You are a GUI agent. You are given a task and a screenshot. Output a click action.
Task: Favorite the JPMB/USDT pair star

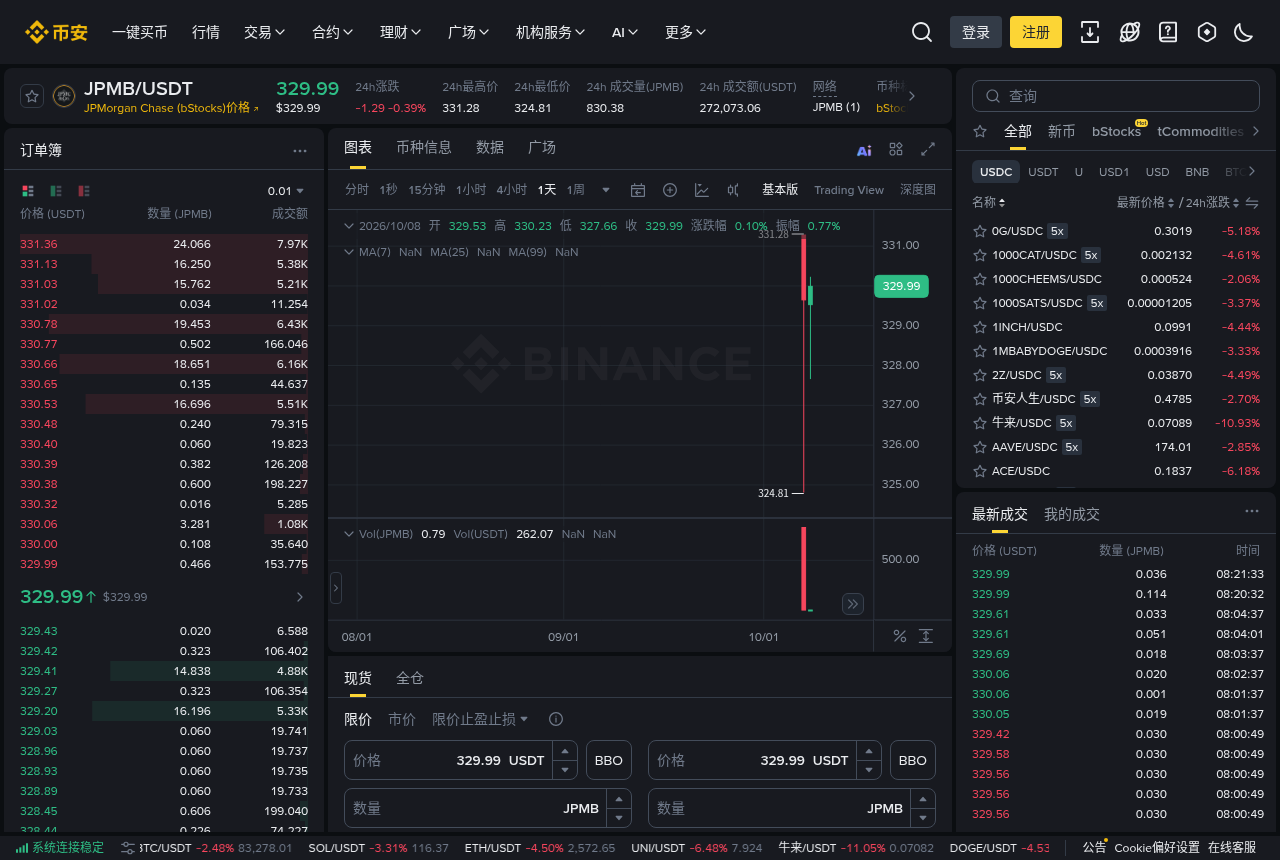pos(32,96)
